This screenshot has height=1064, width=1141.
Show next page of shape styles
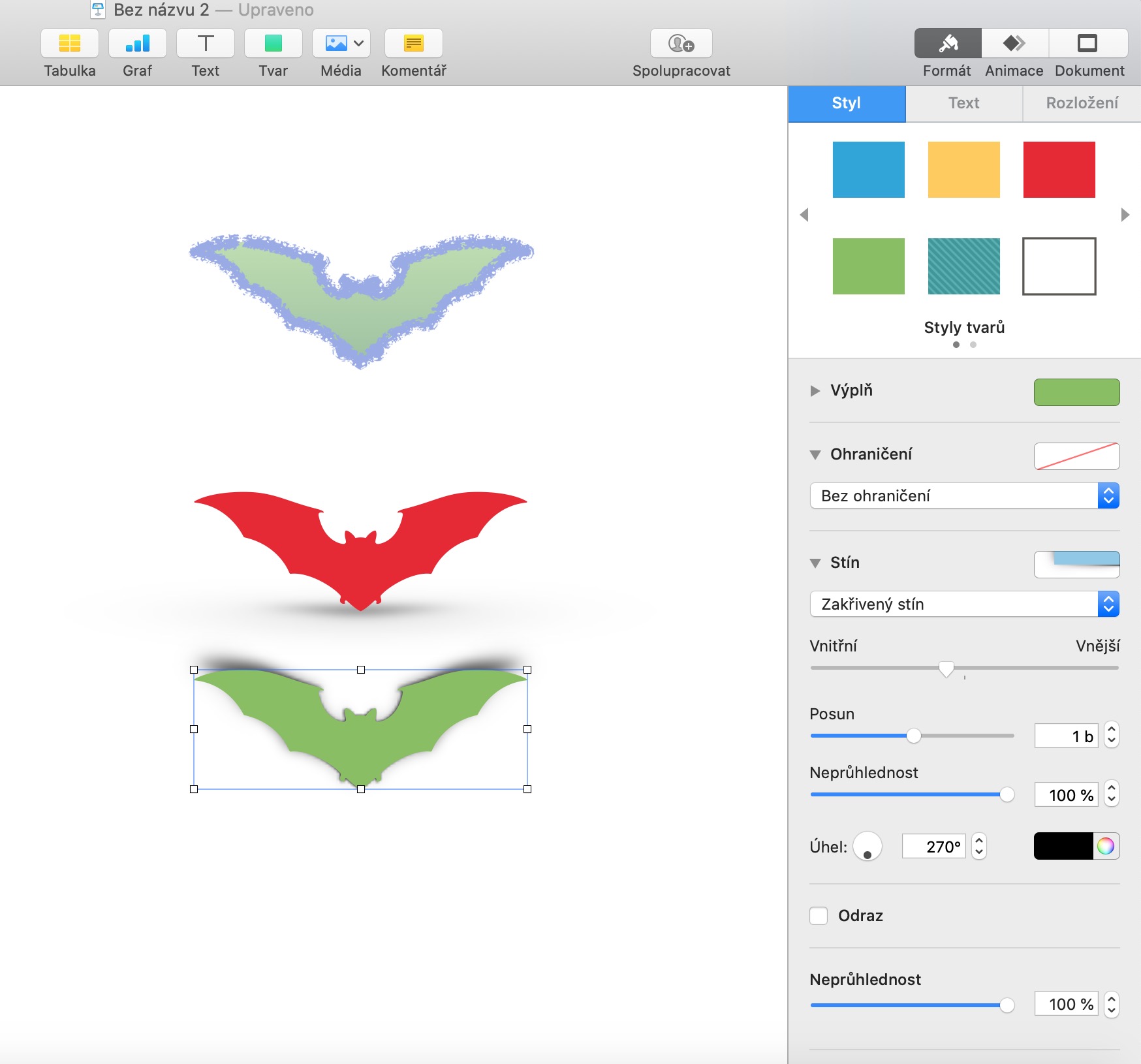(1125, 215)
